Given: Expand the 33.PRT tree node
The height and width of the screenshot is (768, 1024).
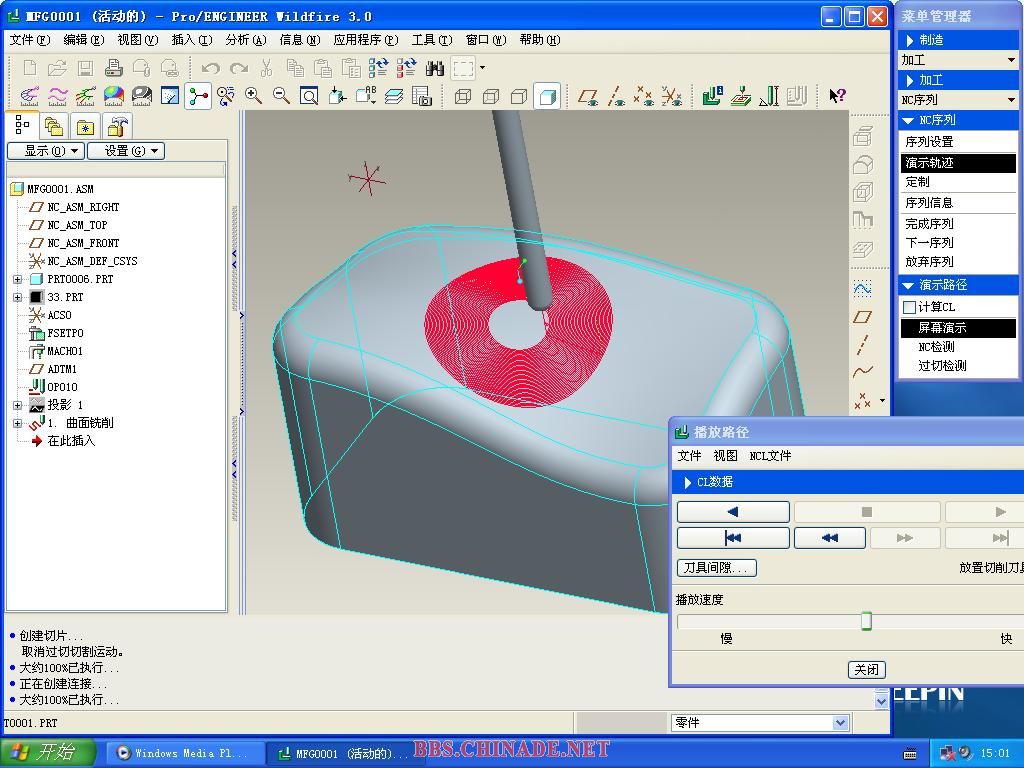Looking at the screenshot, I should (18, 297).
